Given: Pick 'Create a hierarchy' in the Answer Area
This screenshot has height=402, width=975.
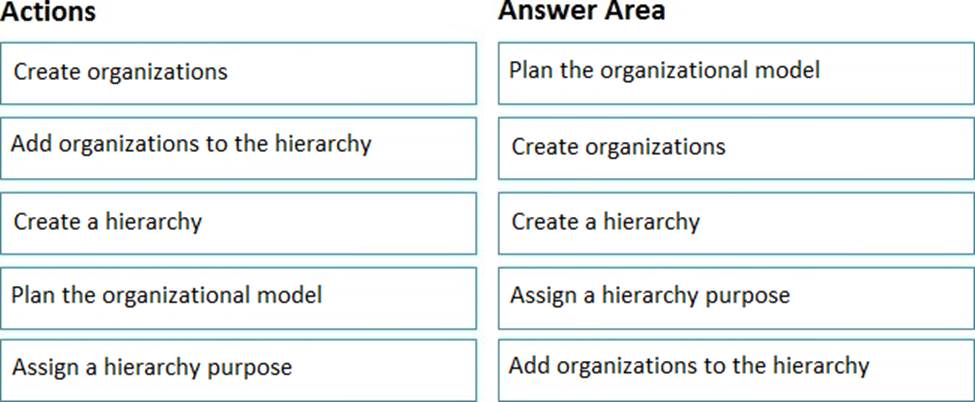Looking at the screenshot, I should [x=735, y=222].
